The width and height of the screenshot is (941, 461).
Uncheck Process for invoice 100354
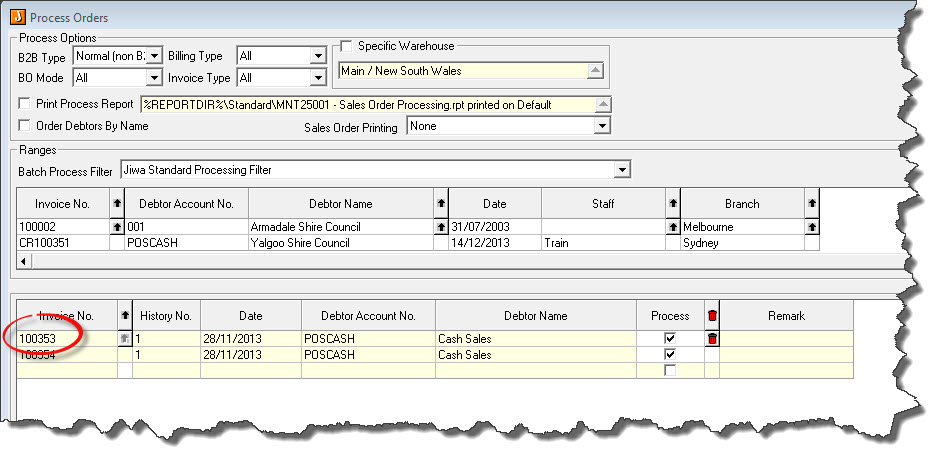pos(670,355)
